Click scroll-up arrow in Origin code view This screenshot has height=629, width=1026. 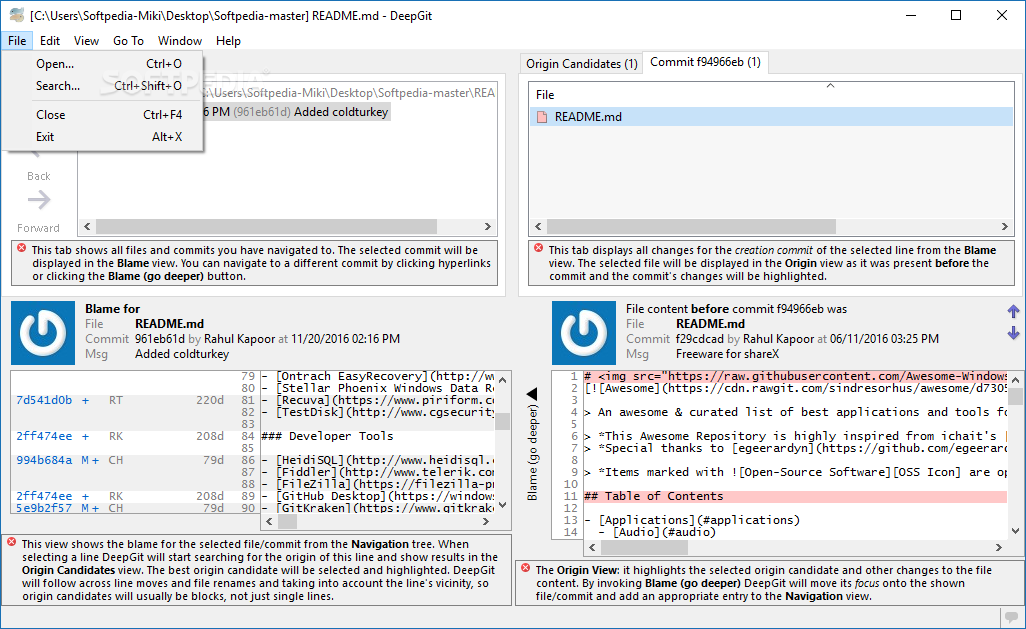[1016, 380]
